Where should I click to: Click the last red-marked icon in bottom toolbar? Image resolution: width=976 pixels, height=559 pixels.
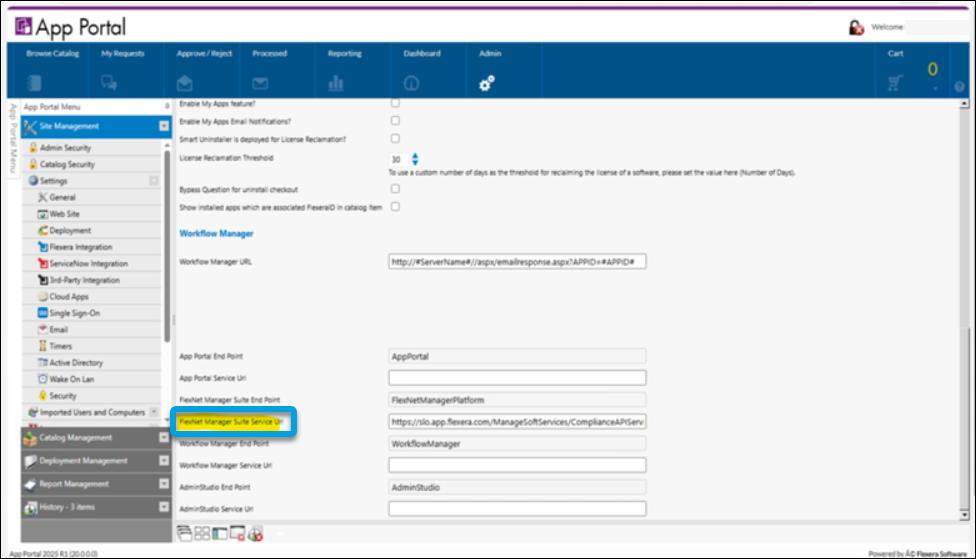coord(255,533)
